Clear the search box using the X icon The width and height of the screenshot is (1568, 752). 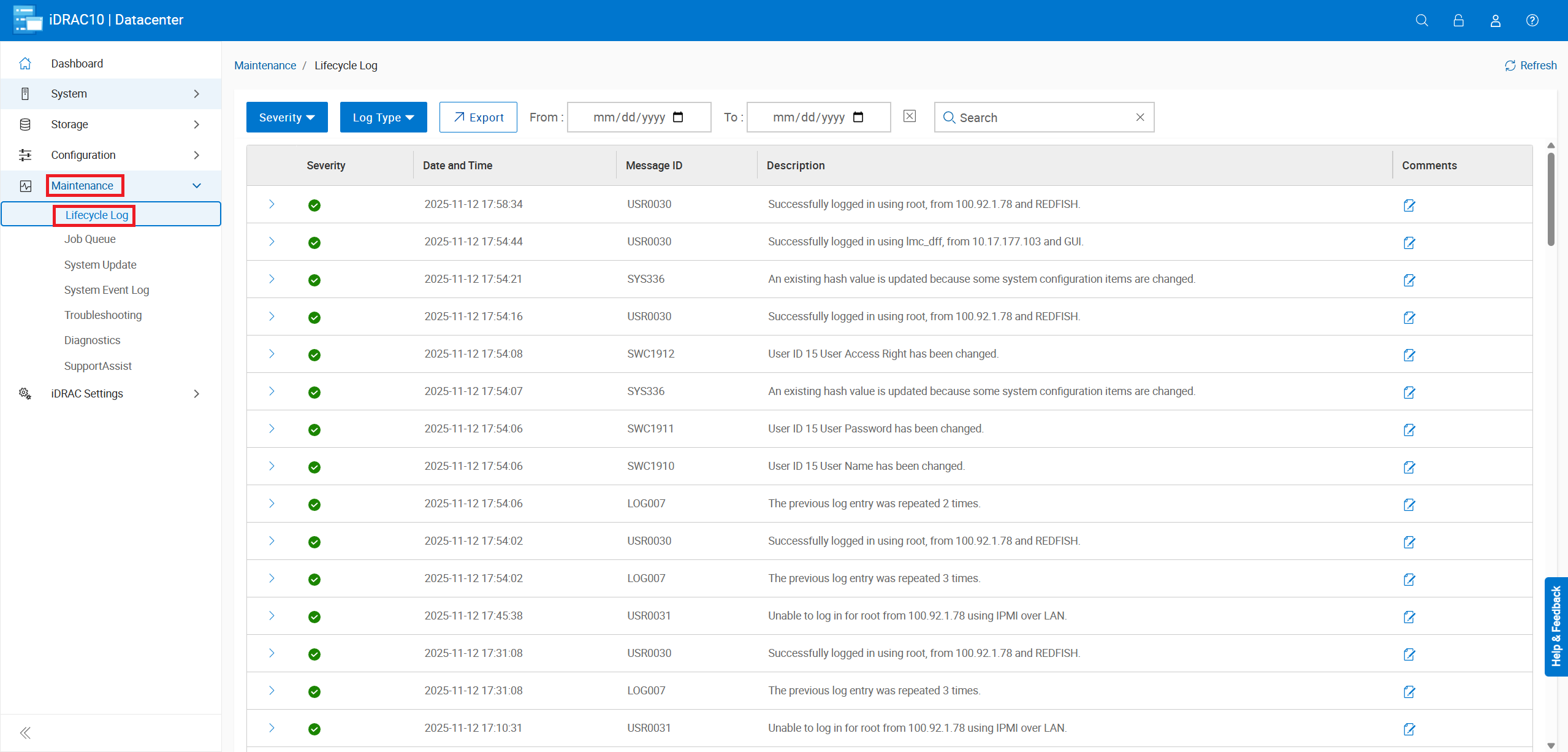(1140, 117)
